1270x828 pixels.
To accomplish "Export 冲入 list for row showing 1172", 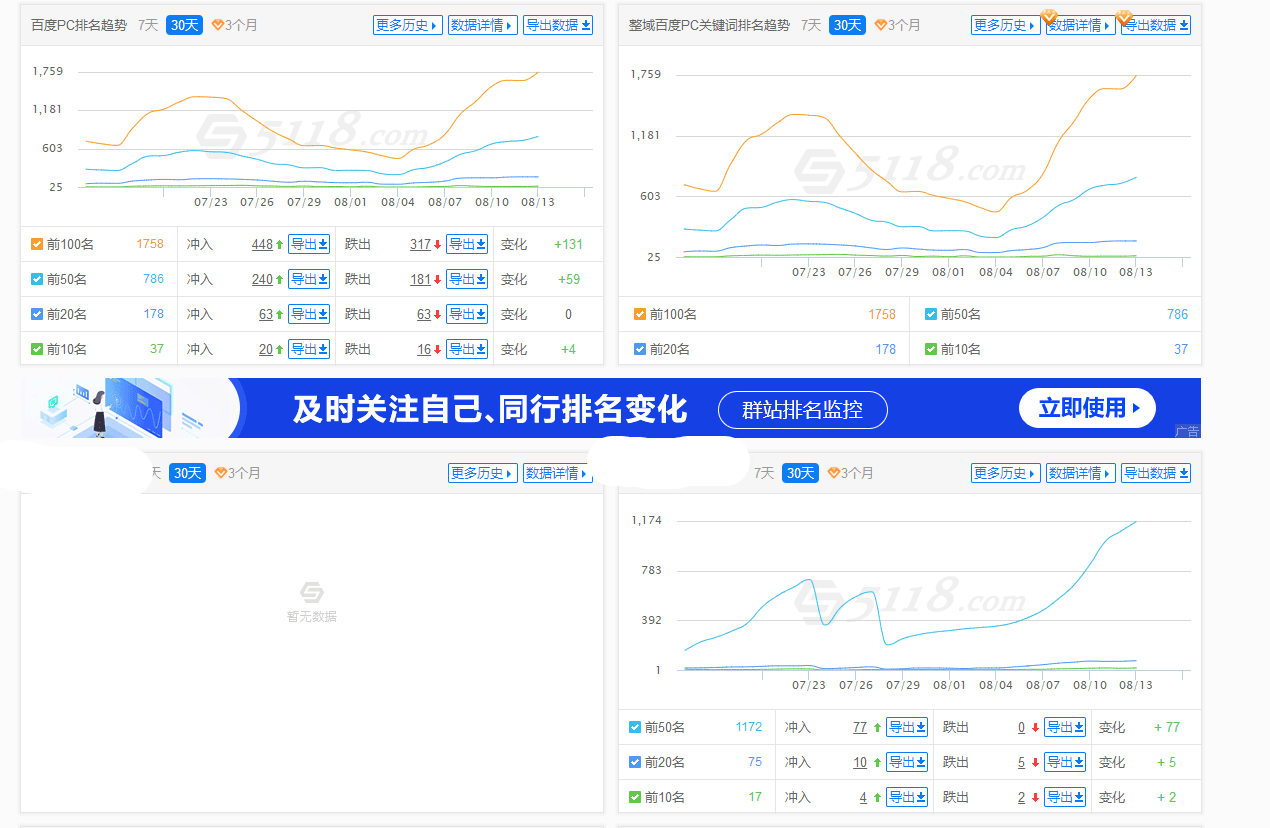I will tap(907, 727).
